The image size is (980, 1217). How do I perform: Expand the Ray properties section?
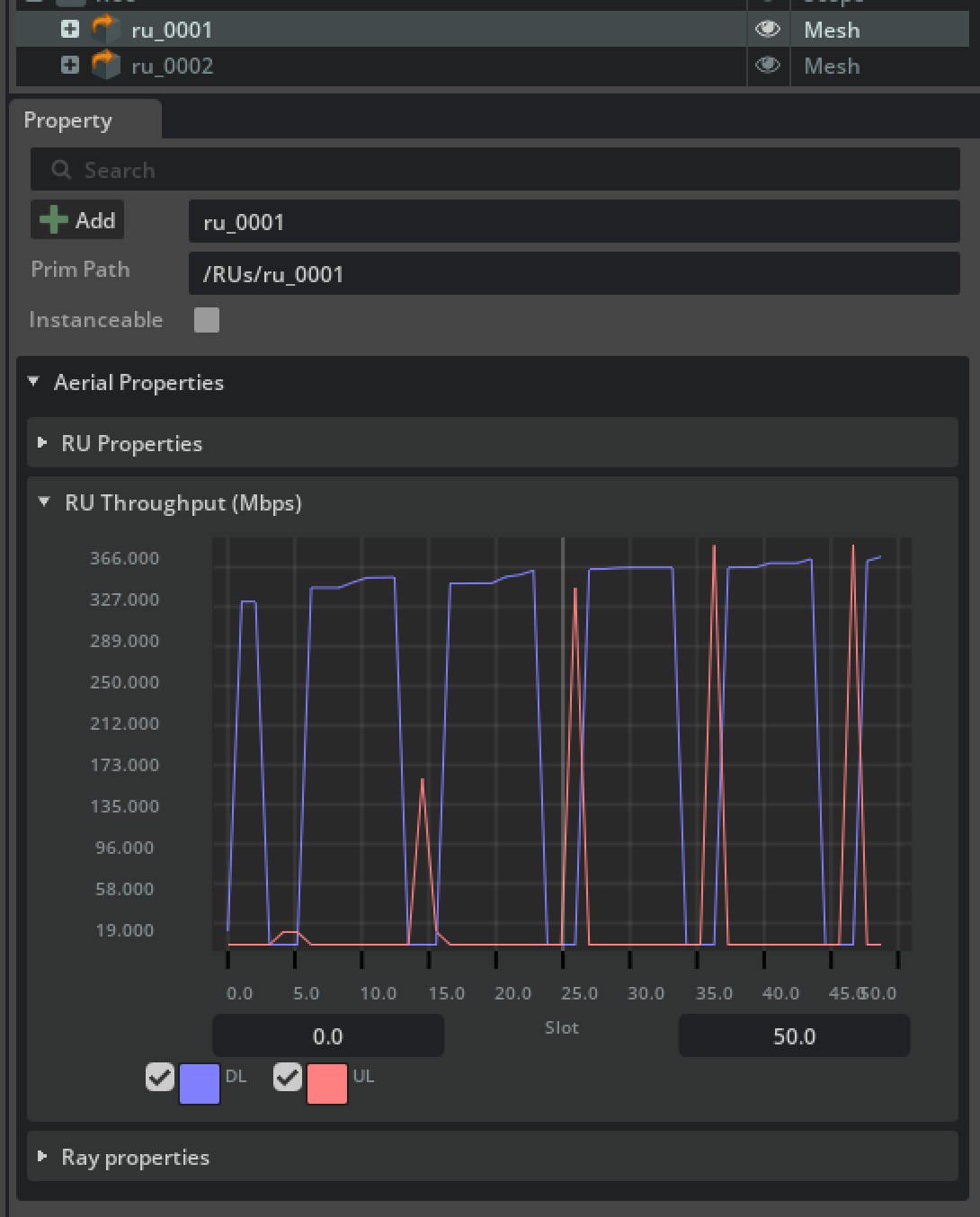coord(42,1157)
